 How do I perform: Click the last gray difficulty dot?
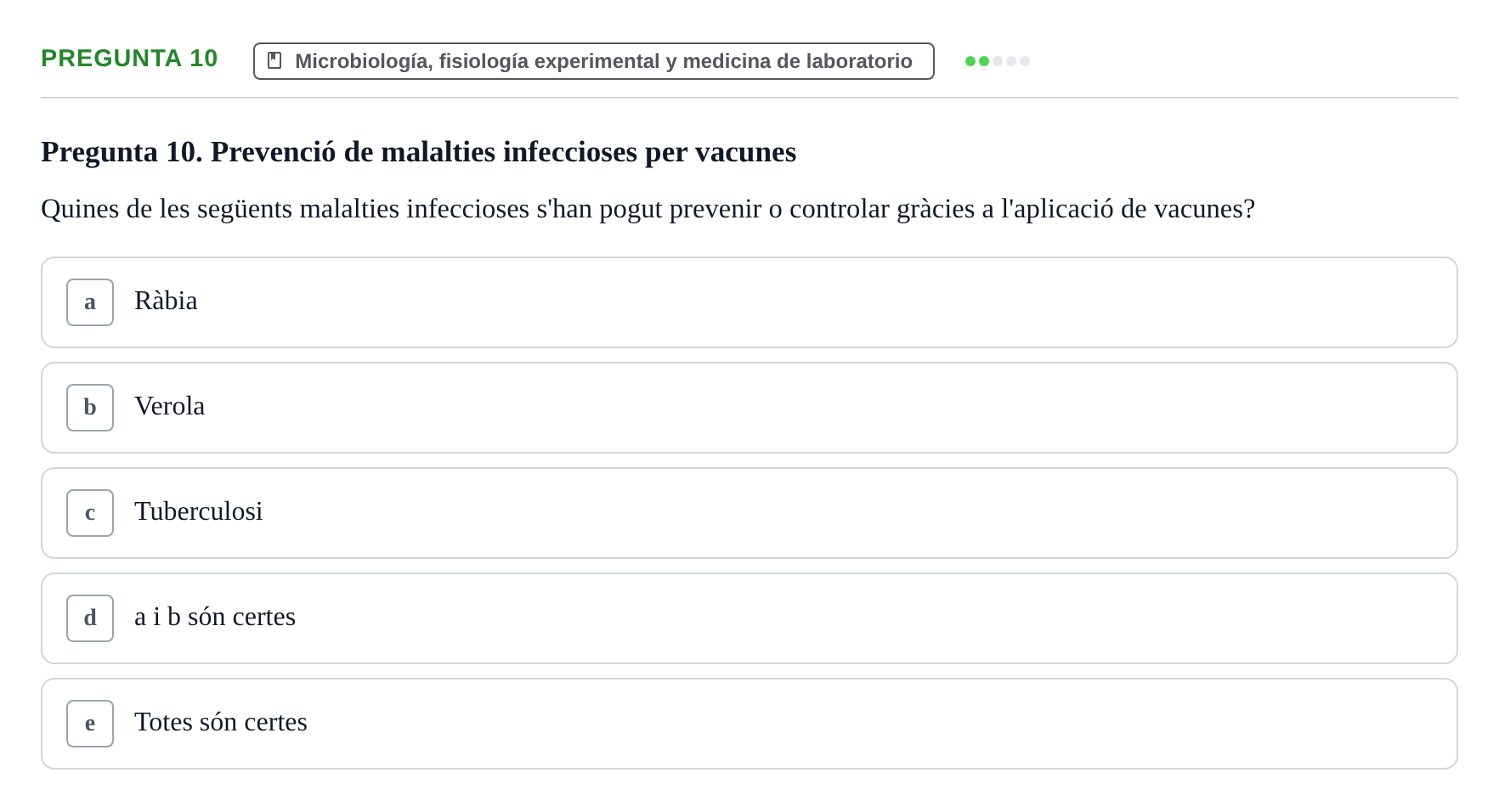[1025, 61]
